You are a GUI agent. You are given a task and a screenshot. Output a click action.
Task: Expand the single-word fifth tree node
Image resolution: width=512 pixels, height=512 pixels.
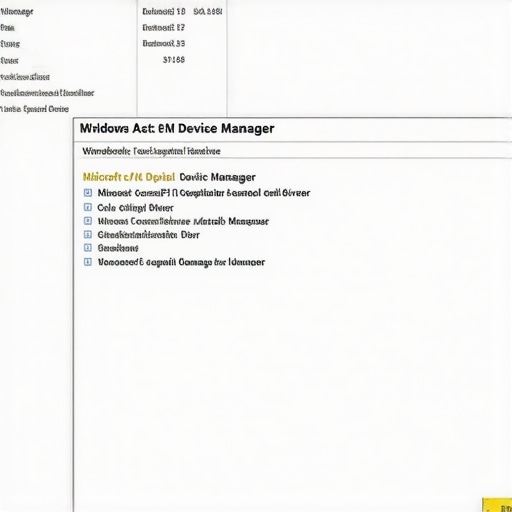point(88,248)
